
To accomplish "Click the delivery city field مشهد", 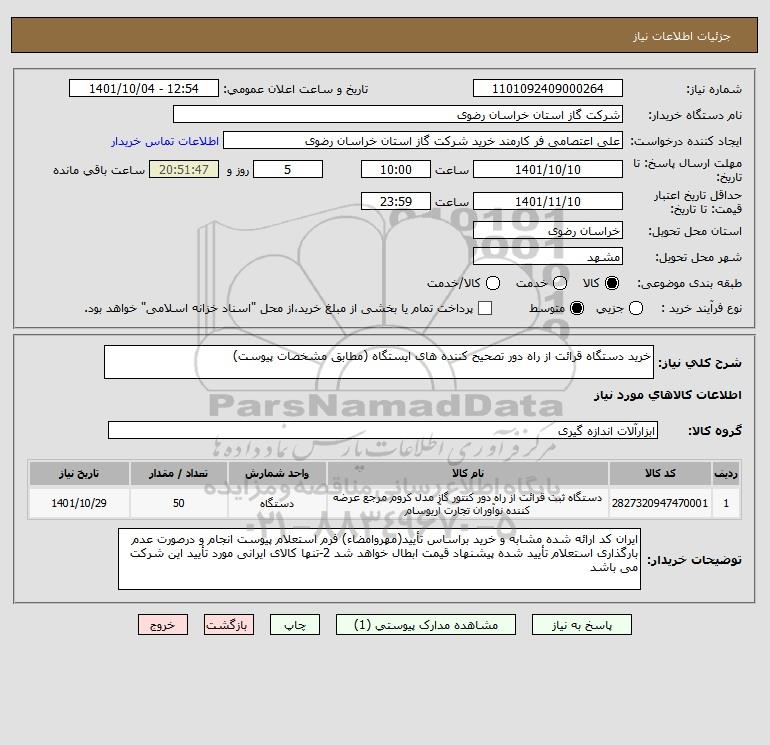I will click(x=548, y=257).
